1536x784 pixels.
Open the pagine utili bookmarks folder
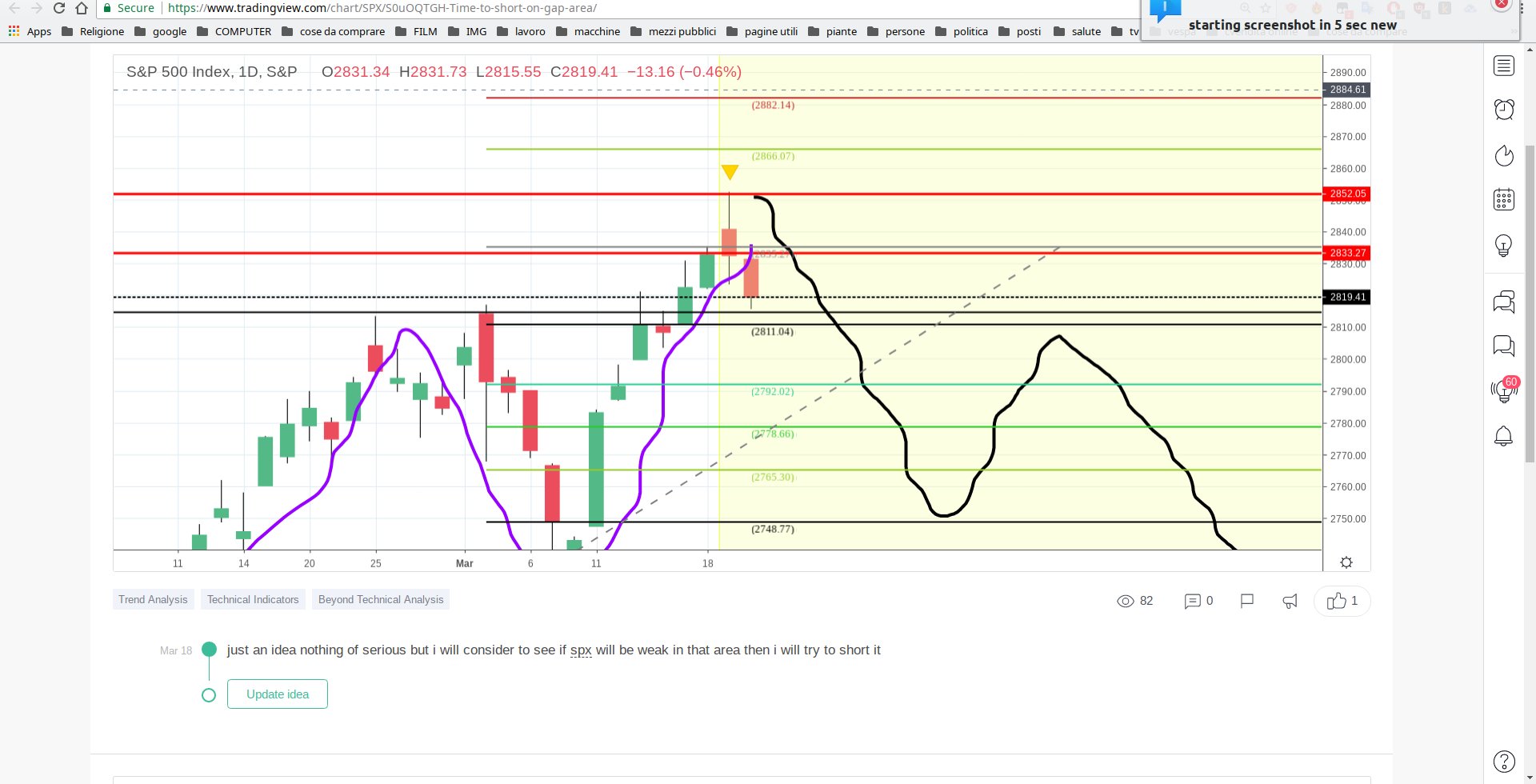tap(762, 31)
